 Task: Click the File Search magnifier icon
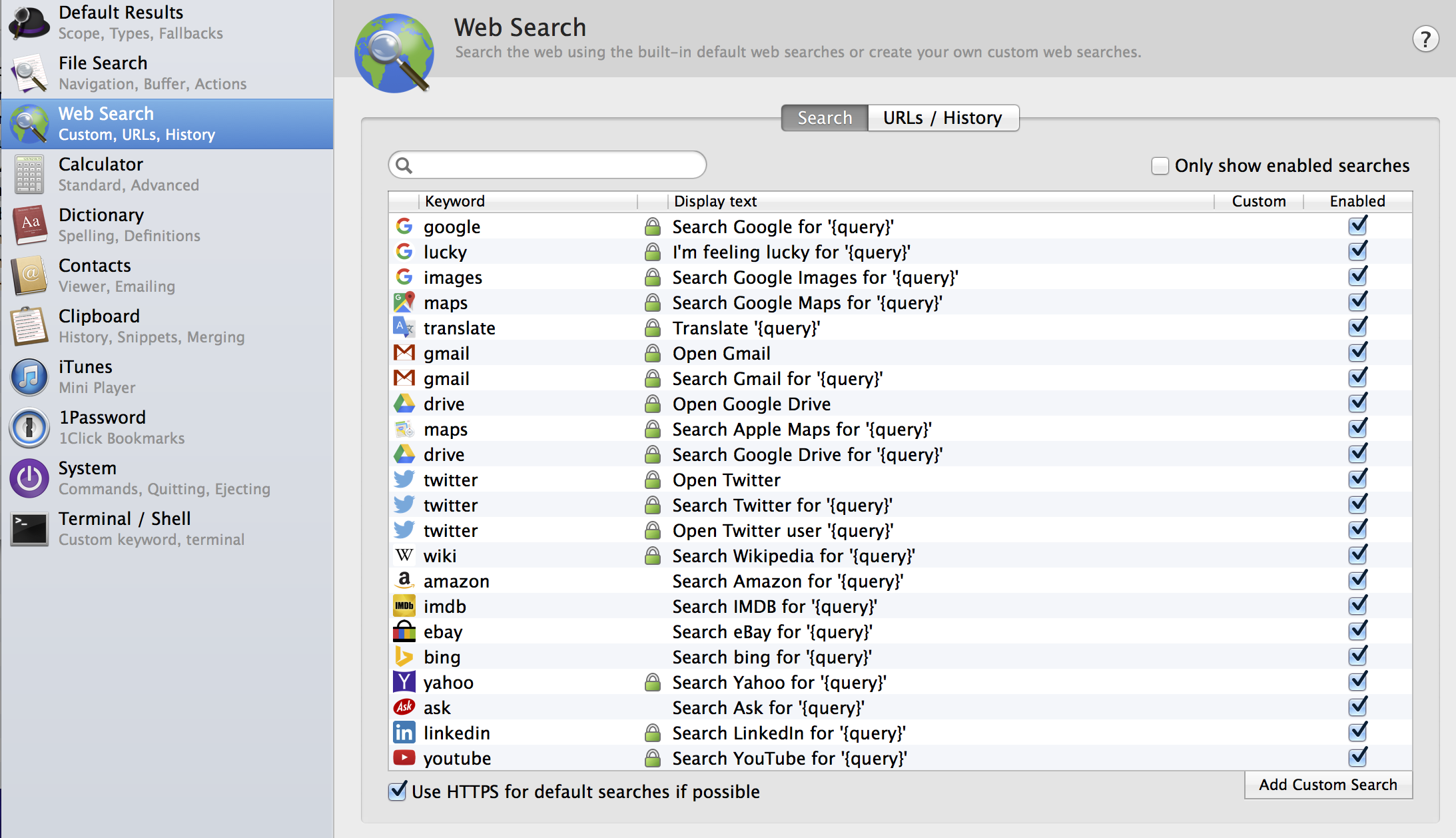(29, 73)
